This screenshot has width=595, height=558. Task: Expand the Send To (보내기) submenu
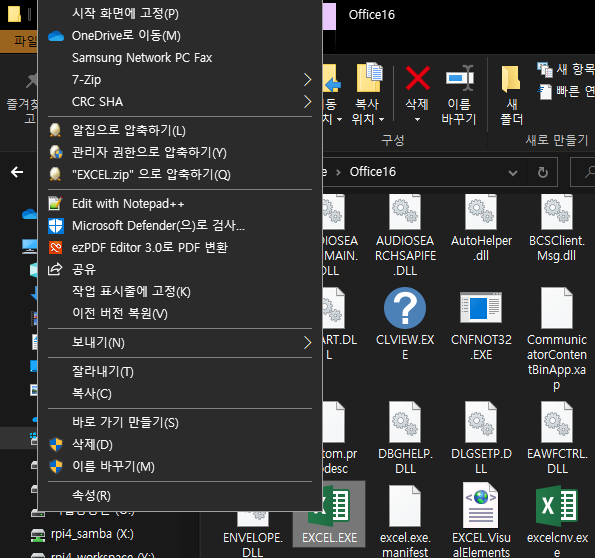coord(180,343)
